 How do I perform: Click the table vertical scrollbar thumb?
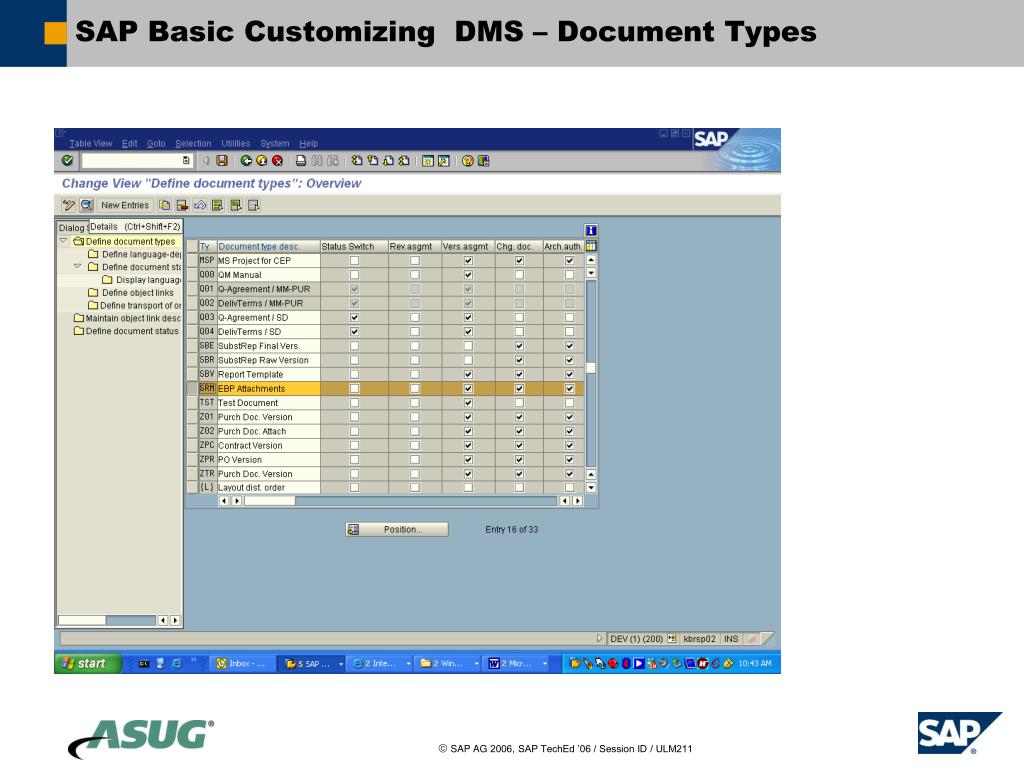591,368
